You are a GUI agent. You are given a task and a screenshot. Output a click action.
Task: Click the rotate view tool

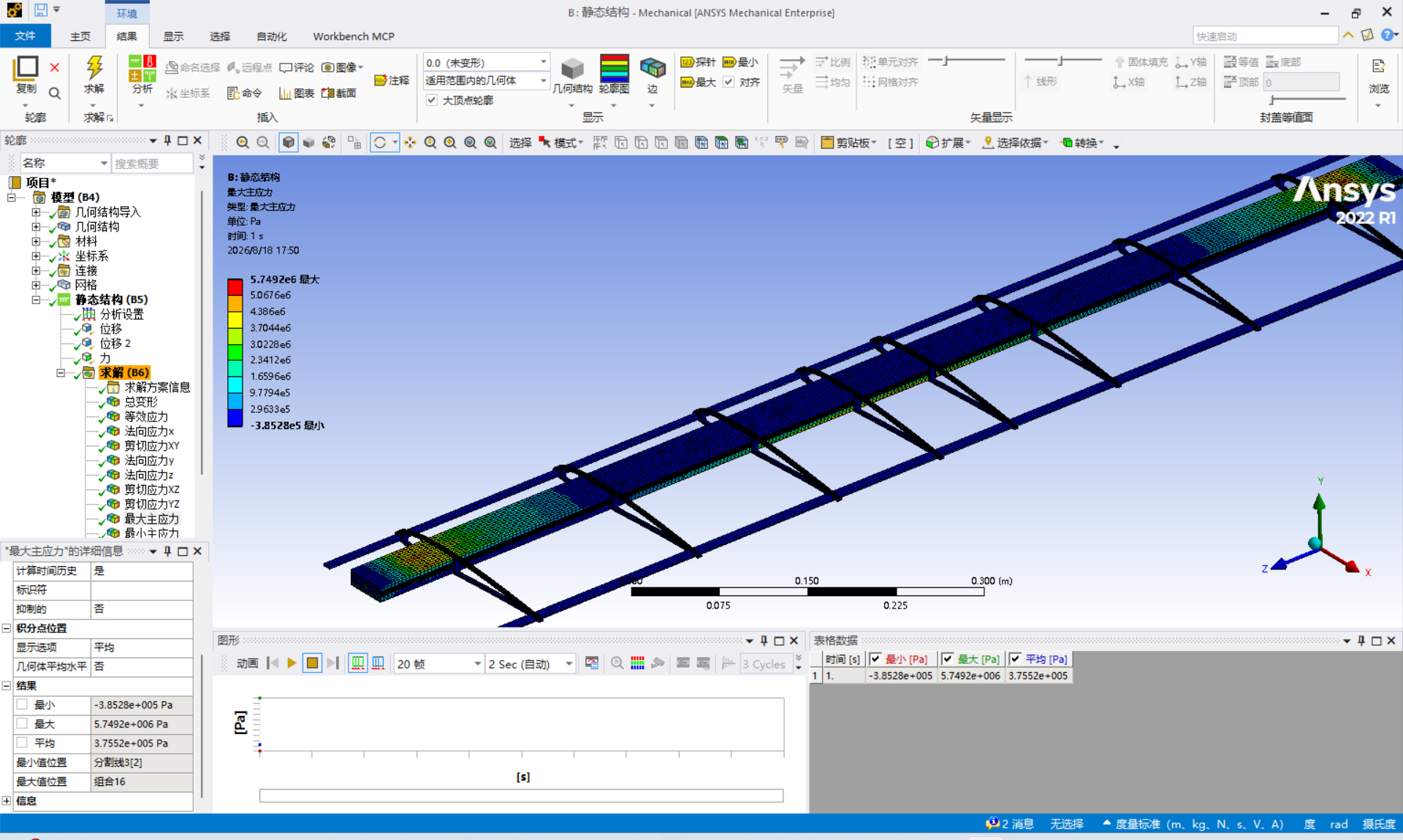click(x=380, y=143)
